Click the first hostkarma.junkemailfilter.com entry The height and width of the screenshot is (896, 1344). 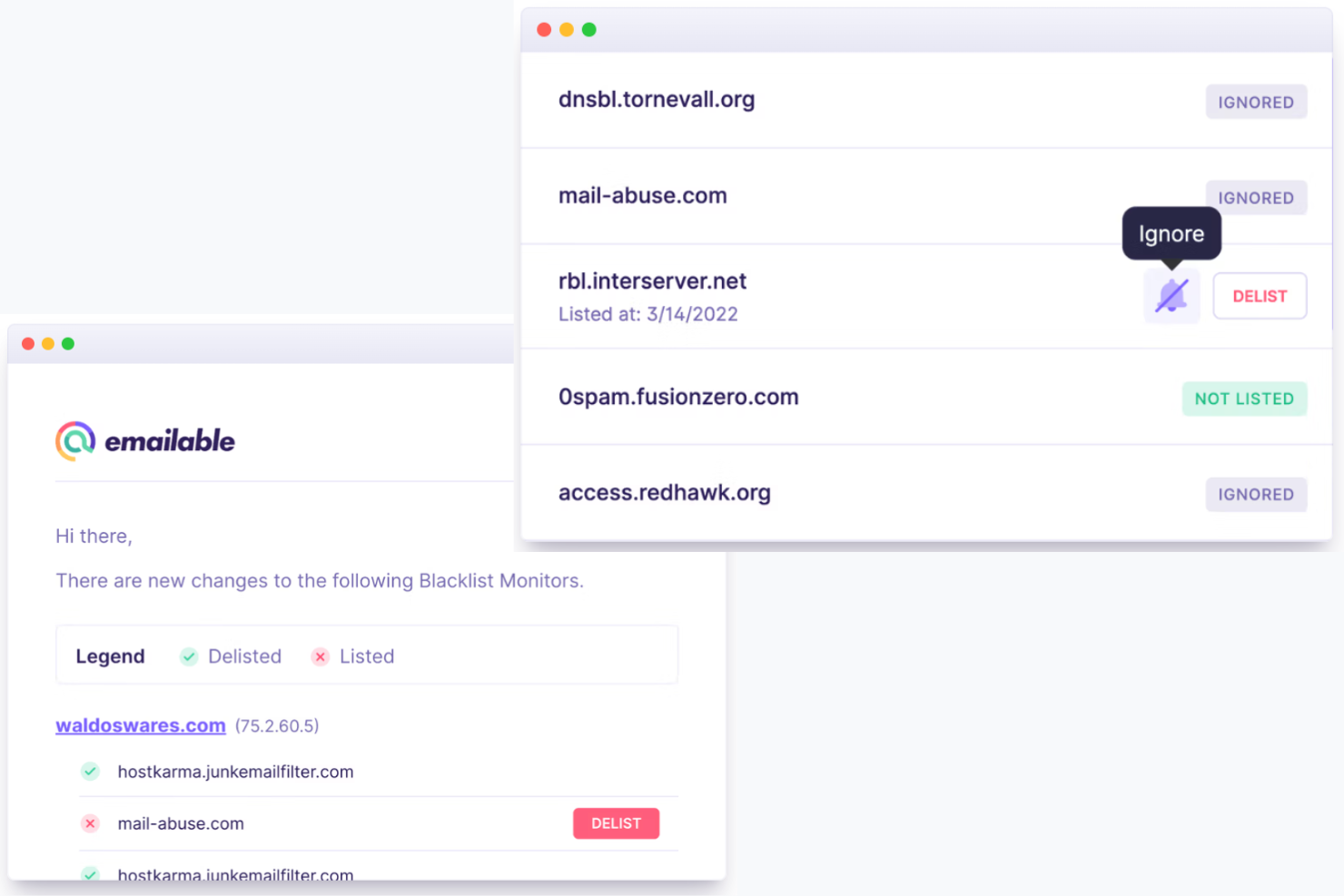tap(235, 772)
